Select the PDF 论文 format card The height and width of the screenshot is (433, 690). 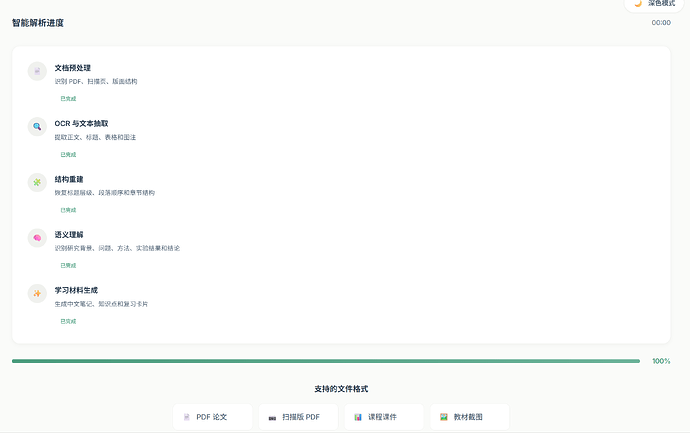point(213,417)
